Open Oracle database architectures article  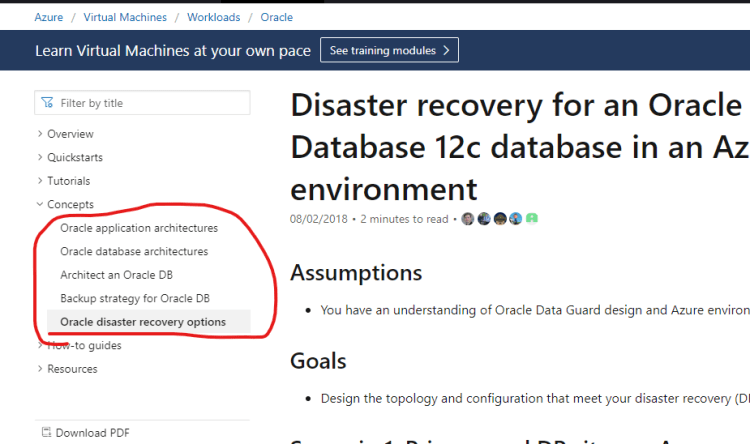(x=134, y=252)
